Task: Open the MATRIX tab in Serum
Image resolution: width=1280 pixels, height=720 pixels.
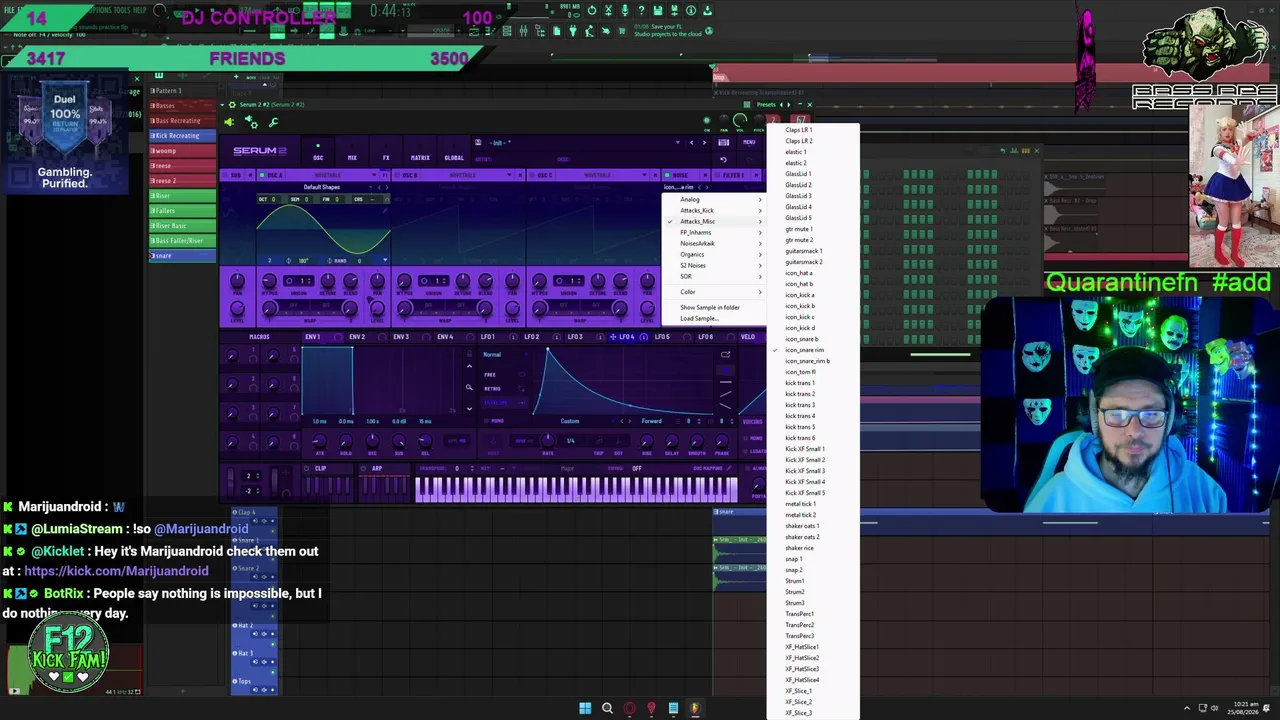Action: point(420,157)
